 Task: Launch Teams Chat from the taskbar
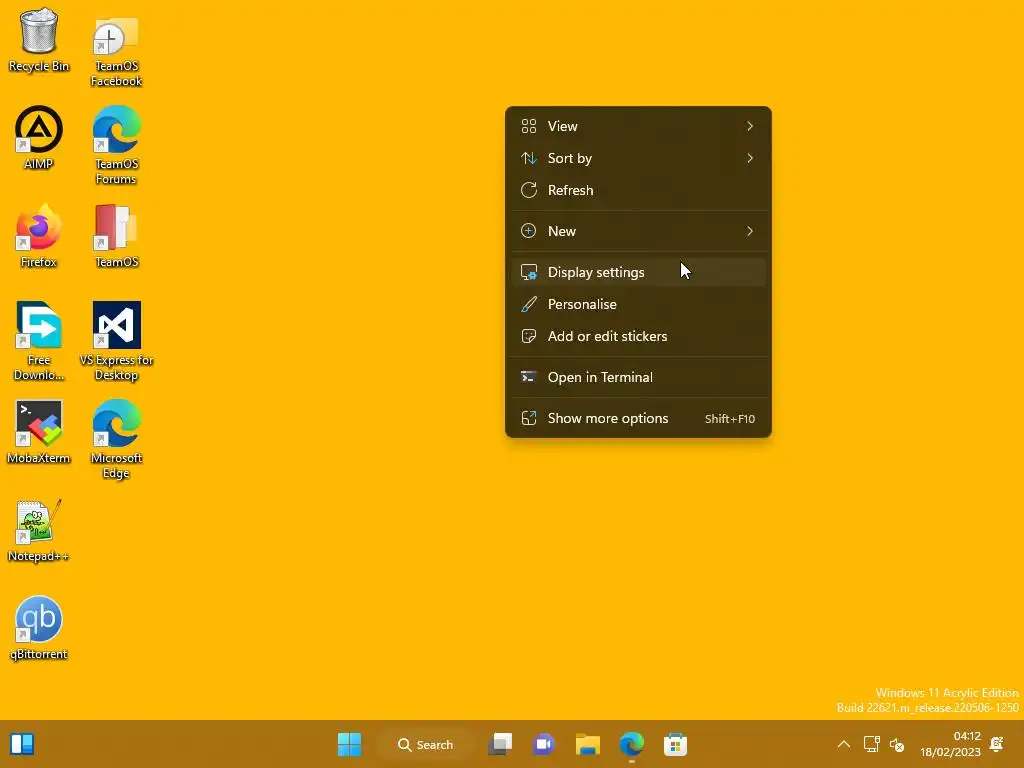pyautogui.click(x=544, y=744)
